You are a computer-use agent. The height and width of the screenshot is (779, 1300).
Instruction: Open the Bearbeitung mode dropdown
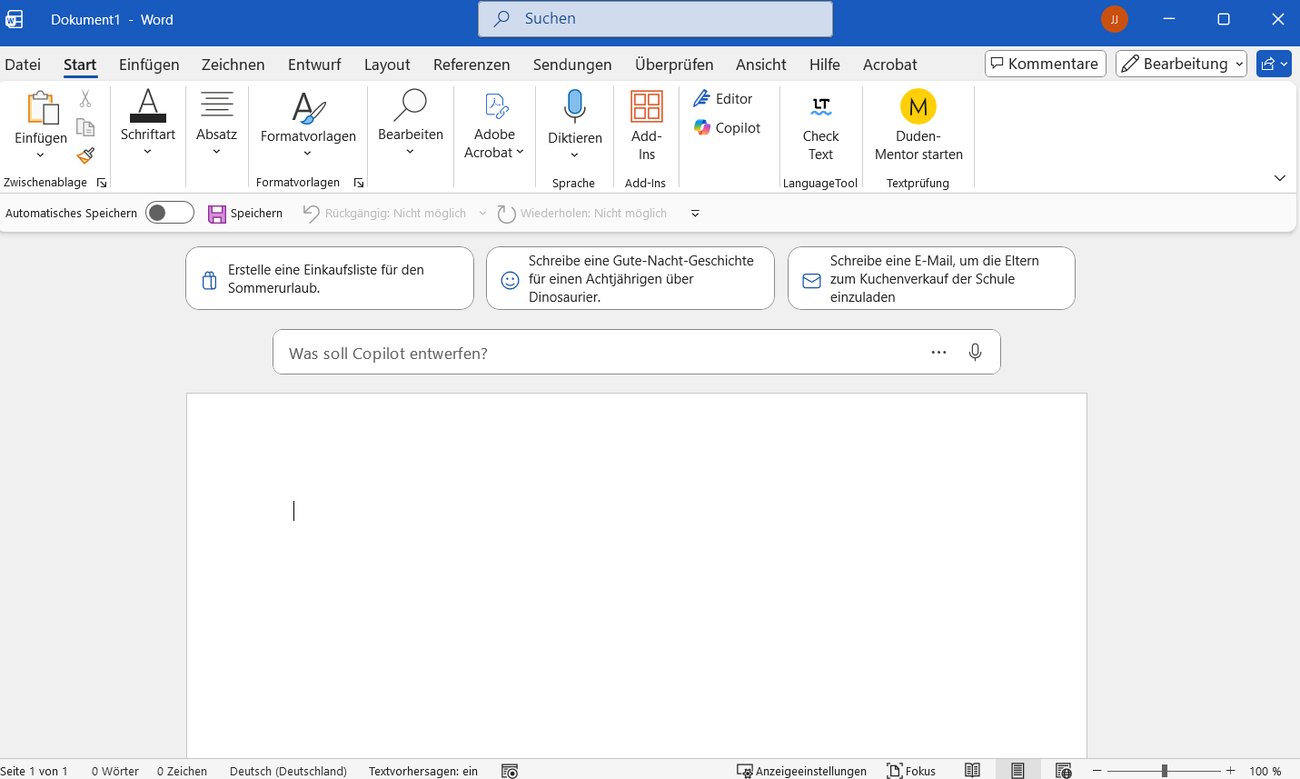click(x=1181, y=64)
